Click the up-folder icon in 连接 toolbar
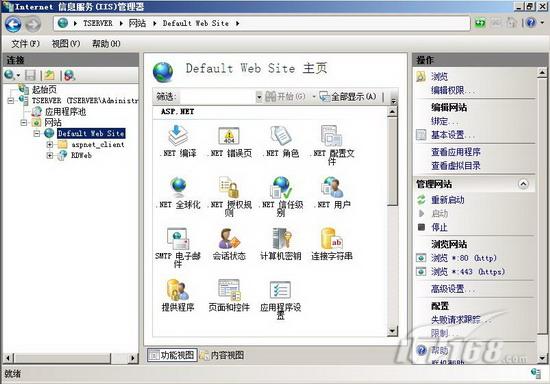 49,75
